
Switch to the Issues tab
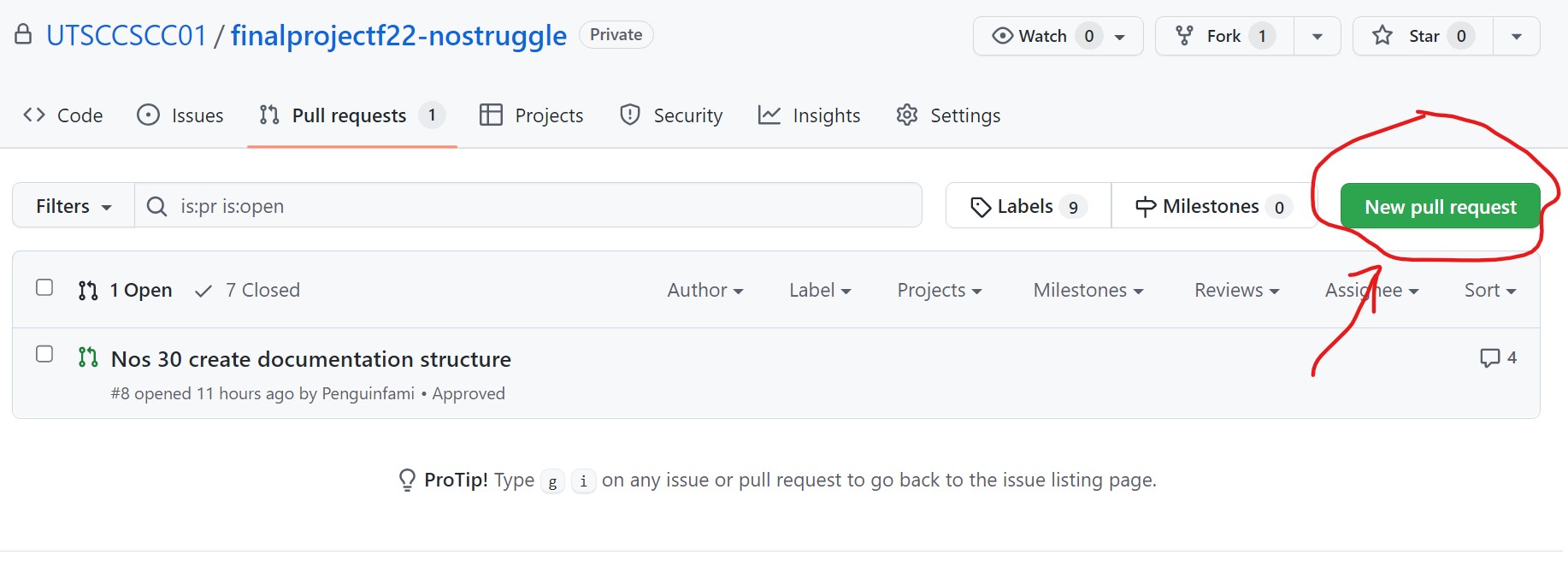tap(180, 115)
